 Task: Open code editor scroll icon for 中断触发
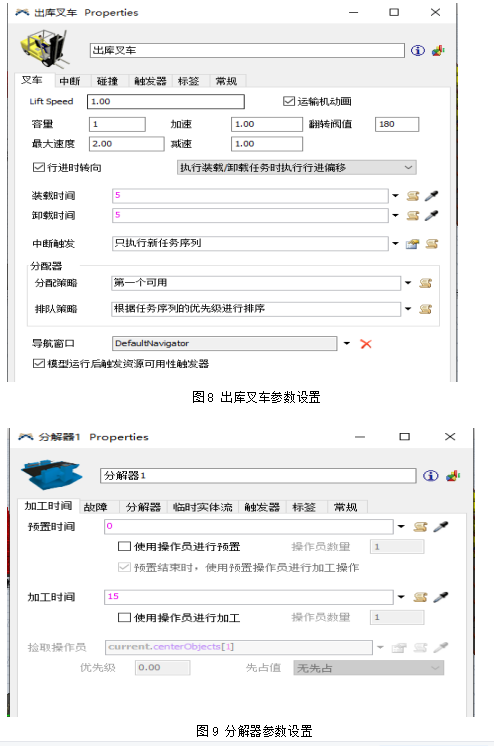(432, 244)
